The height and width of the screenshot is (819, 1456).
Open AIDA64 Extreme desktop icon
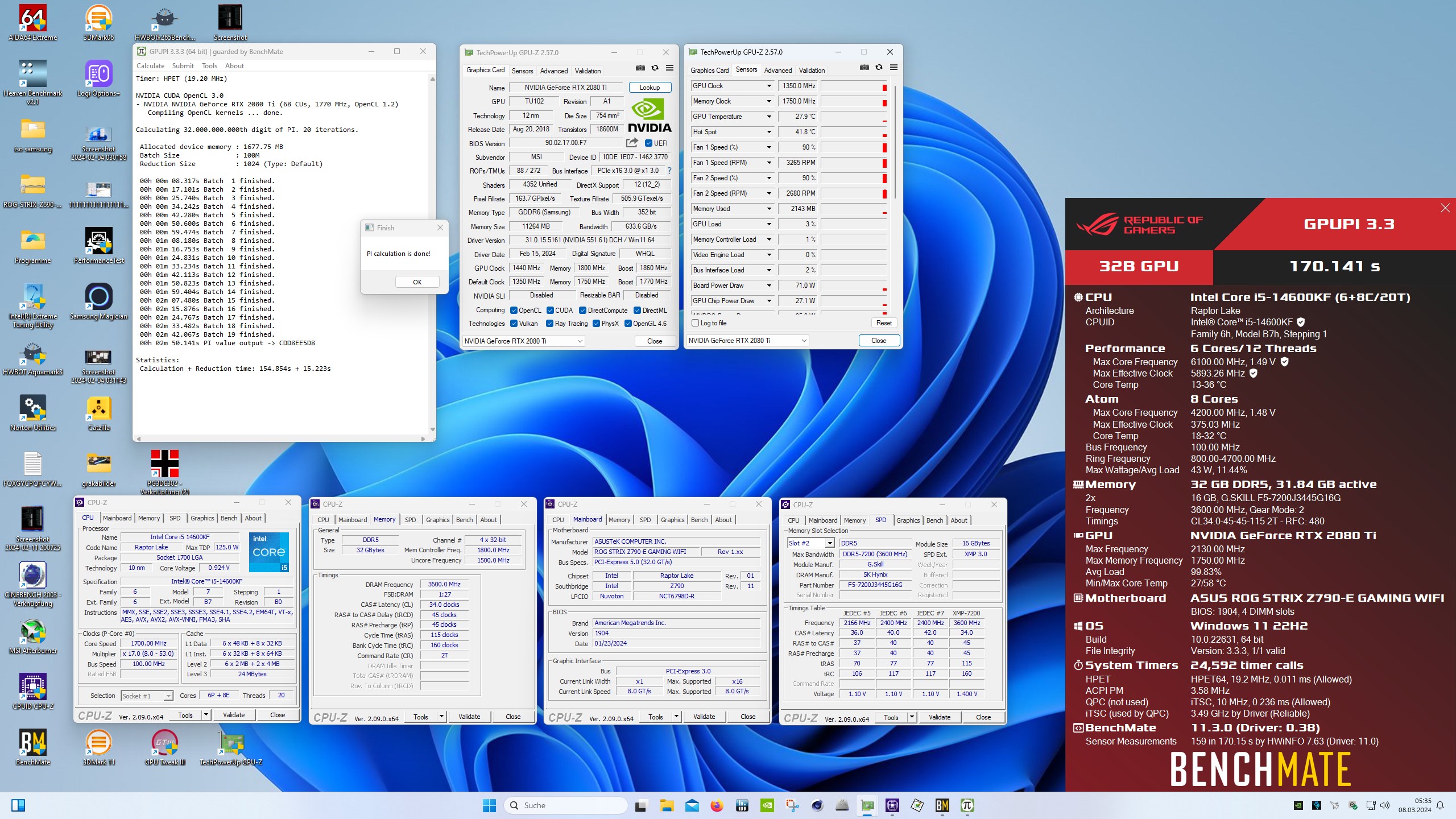click(x=32, y=23)
